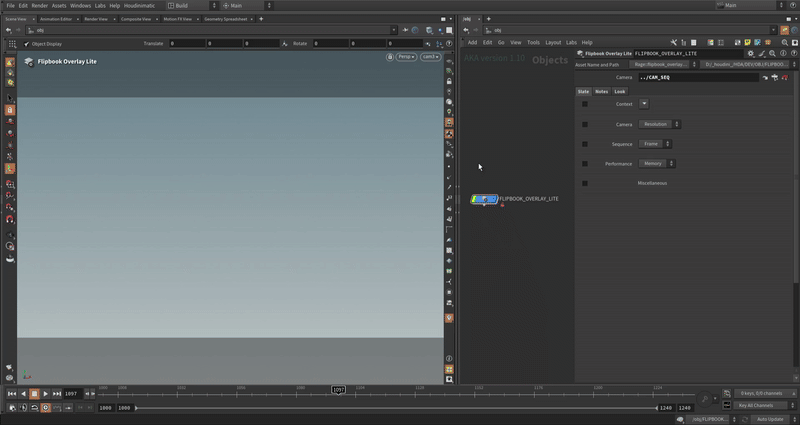800x425 pixels.
Task: Open the Windows menu
Action: 80,6
